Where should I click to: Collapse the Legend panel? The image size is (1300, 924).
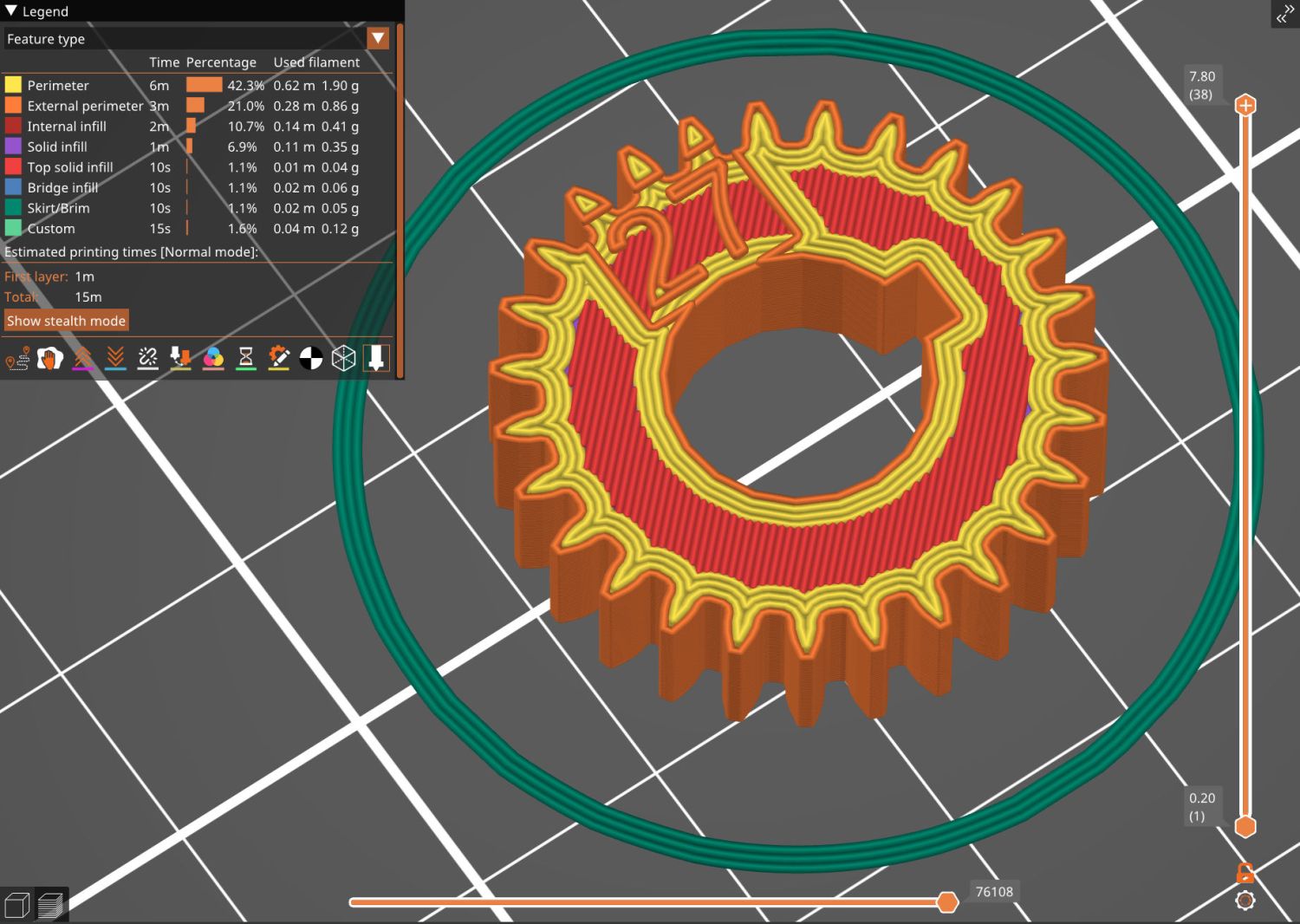click(x=10, y=11)
